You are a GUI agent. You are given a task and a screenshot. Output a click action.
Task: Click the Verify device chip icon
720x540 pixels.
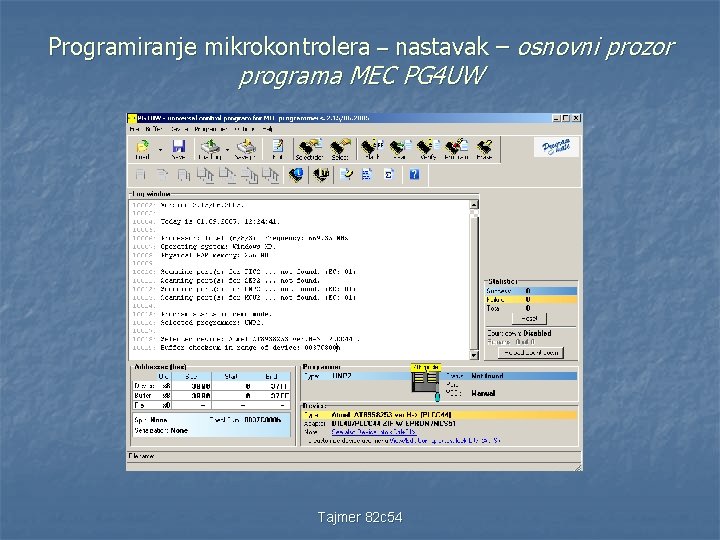tap(428, 149)
